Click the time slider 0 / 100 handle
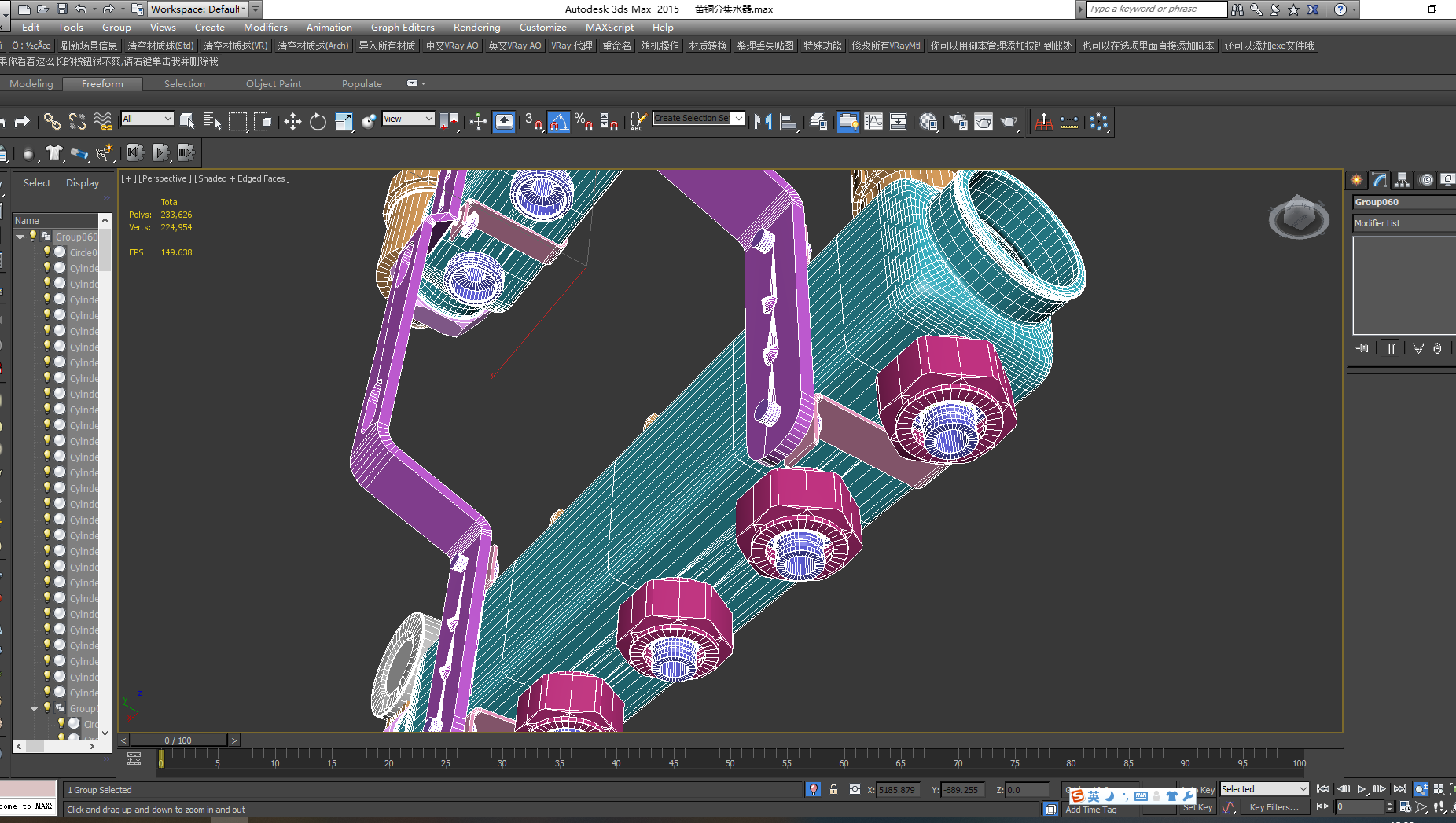Image resolution: width=1456 pixels, height=823 pixels. tap(178, 740)
